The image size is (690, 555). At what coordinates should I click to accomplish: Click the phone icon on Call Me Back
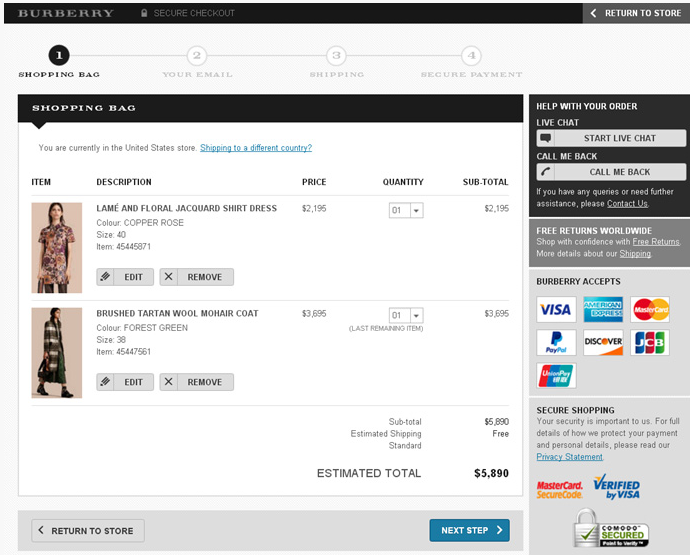(x=546, y=172)
